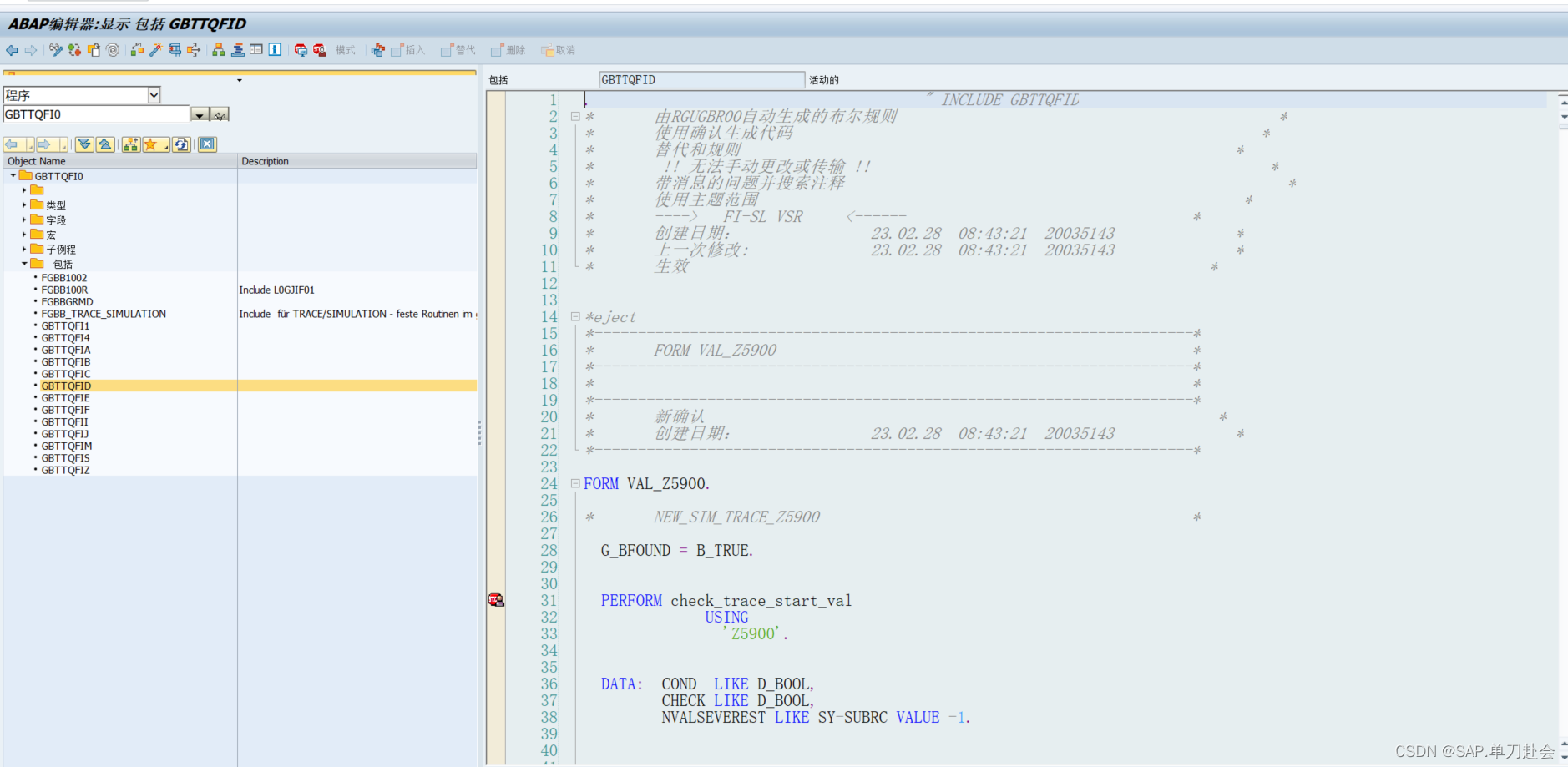Open small dropdown arrow above object type
This screenshot has height=767, width=1568.
(x=240, y=81)
